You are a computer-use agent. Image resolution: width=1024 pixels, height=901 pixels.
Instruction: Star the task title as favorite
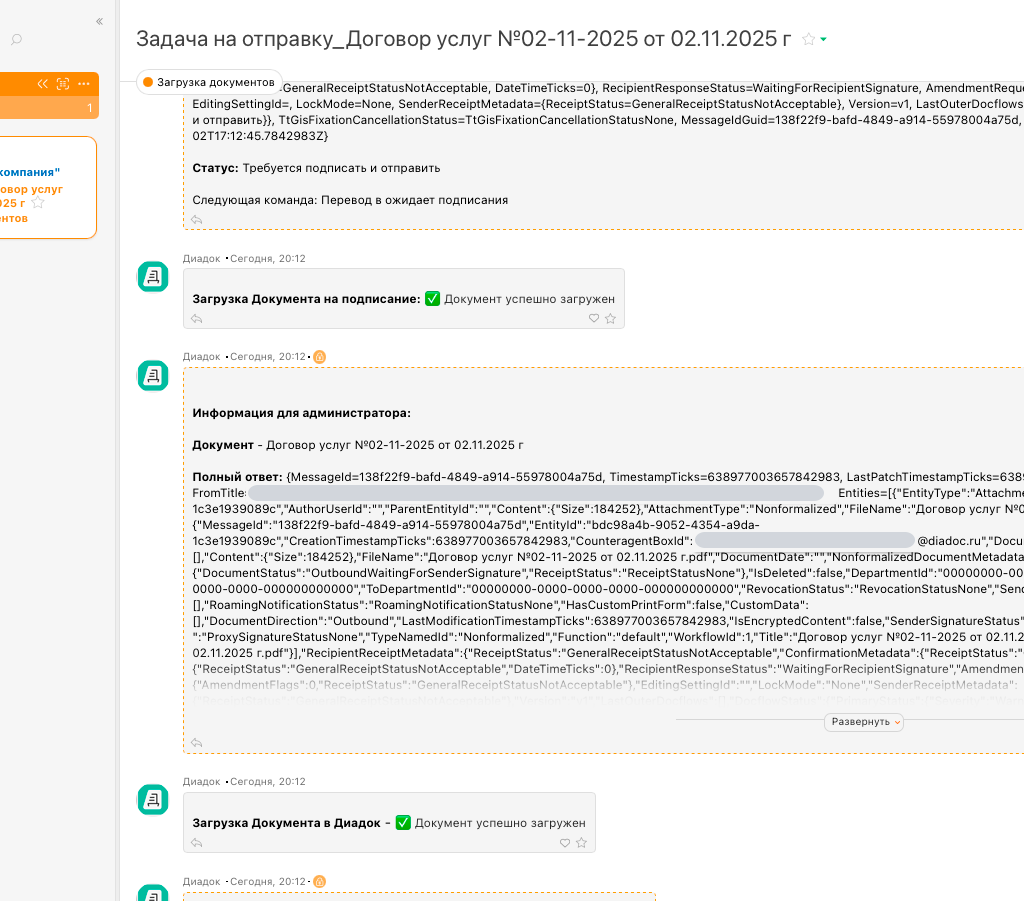click(808, 40)
